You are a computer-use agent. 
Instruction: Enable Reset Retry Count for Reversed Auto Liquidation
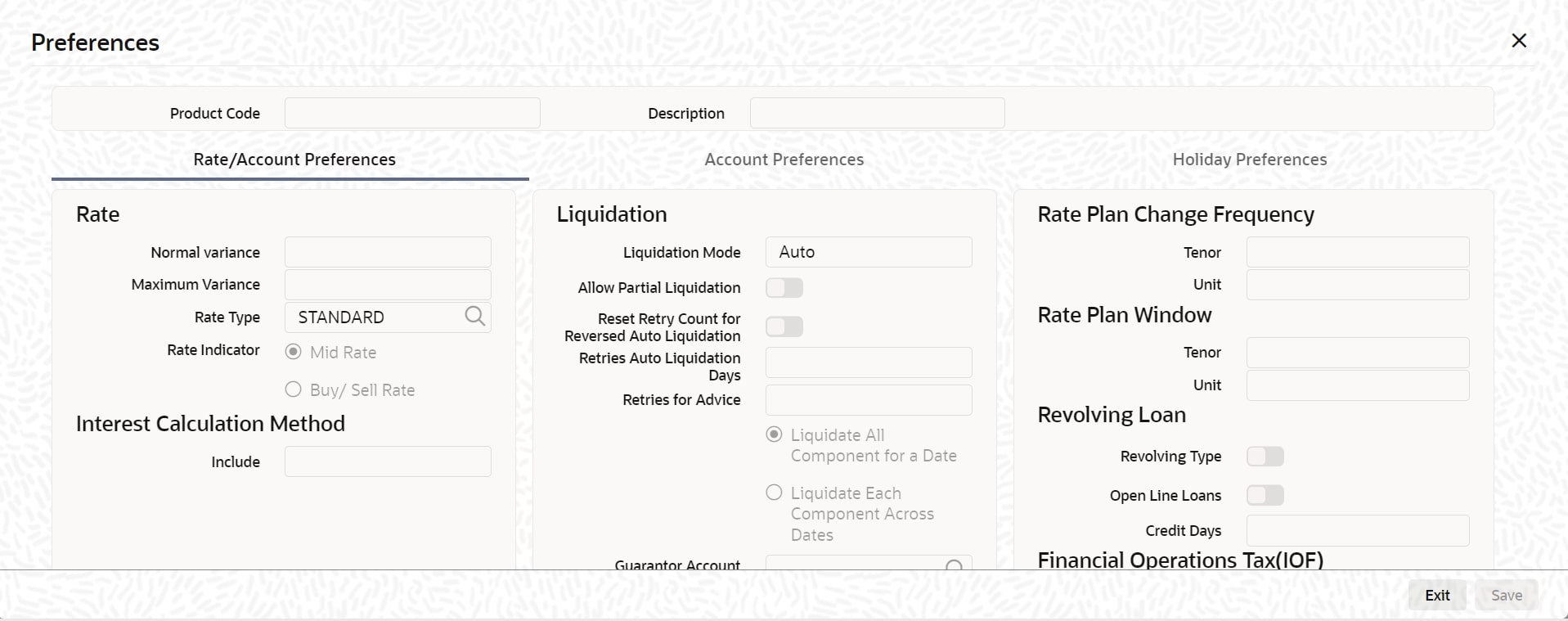[784, 327]
